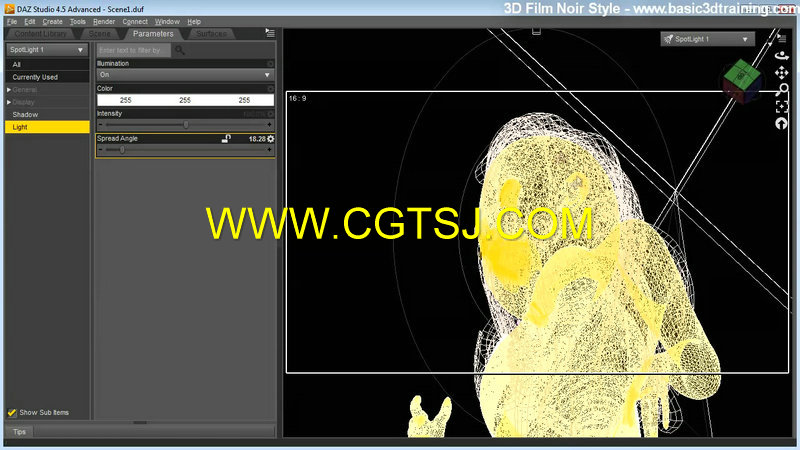
Task: Click the Intensity slider plus button
Action: (269, 124)
